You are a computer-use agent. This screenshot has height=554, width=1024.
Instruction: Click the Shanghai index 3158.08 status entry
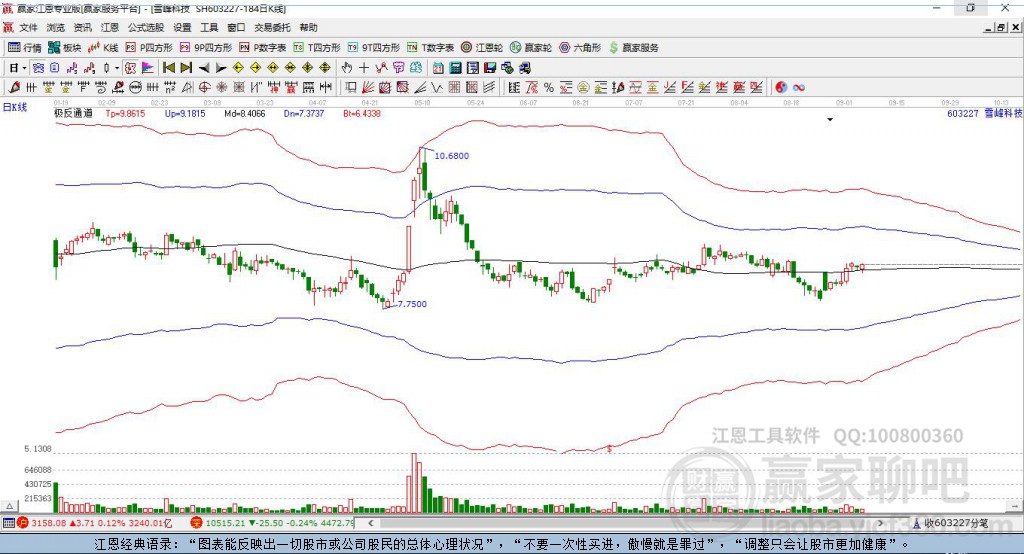[95, 523]
